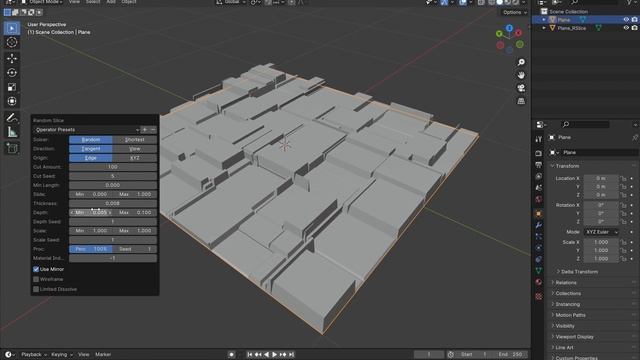
Task: Select the Shortest solver option
Action: coord(135,140)
